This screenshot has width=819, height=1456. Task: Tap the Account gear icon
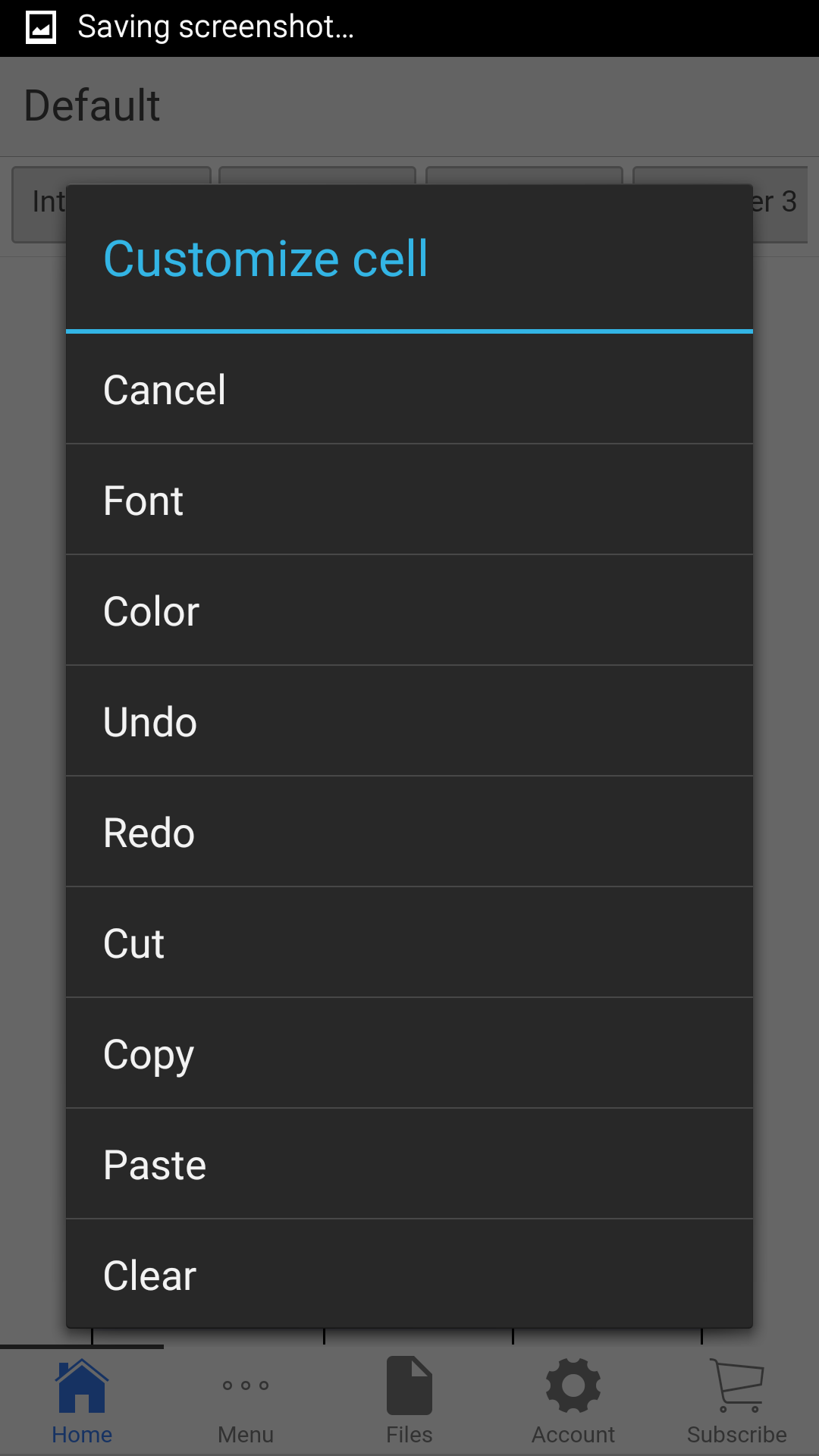[x=573, y=1385]
